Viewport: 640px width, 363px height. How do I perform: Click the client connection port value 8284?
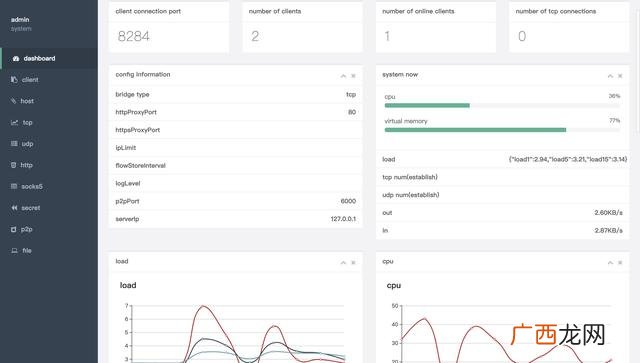(x=133, y=36)
